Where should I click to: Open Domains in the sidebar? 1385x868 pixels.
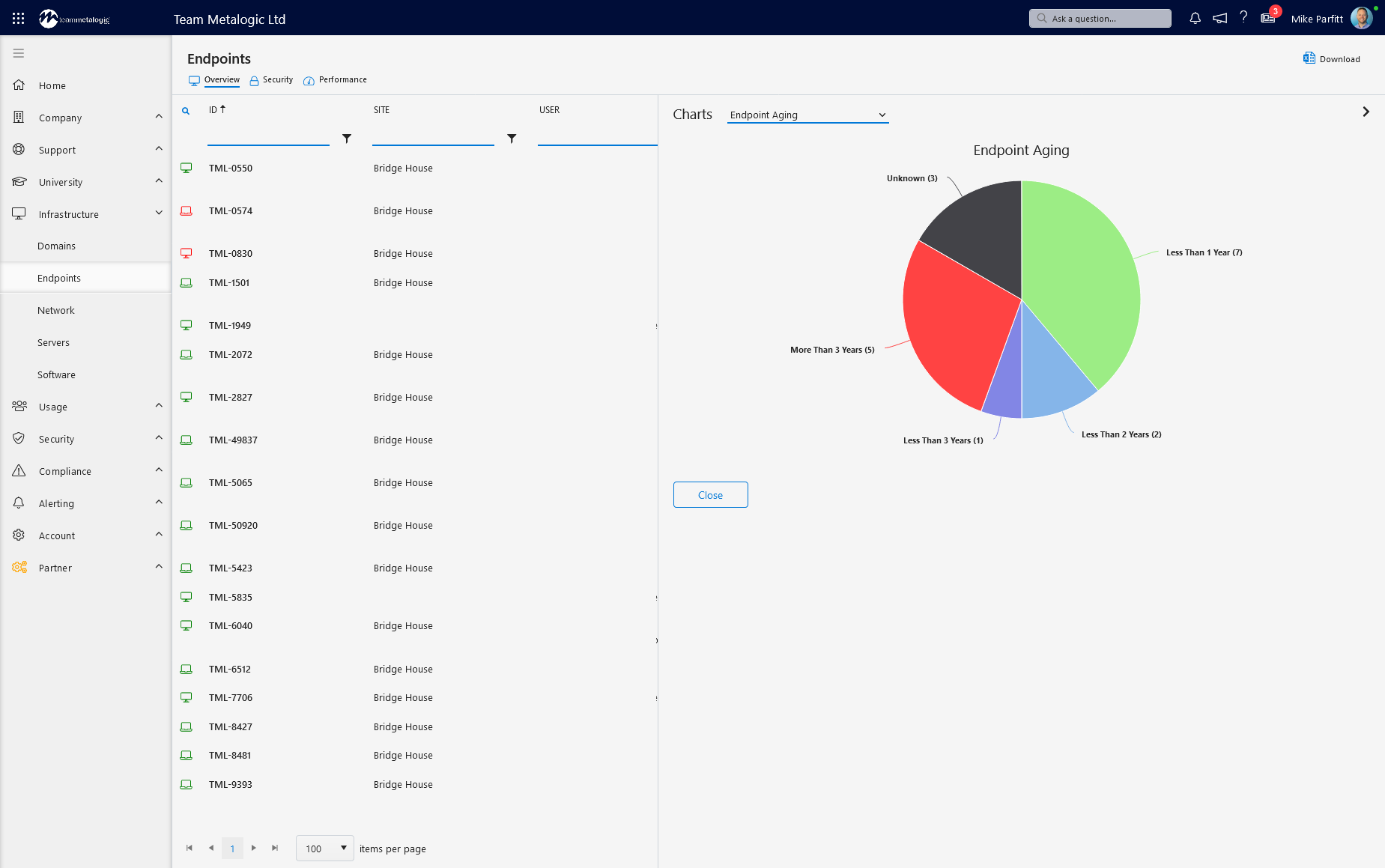click(x=57, y=246)
